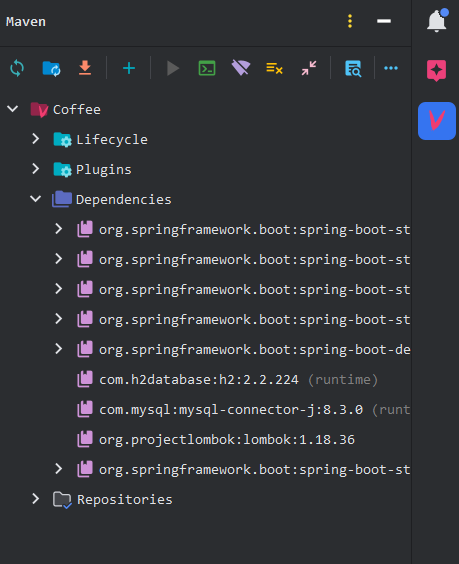This screenshot has width=459, height=564.
Task: Click the Maven panel title
Action: coord(26,22)
